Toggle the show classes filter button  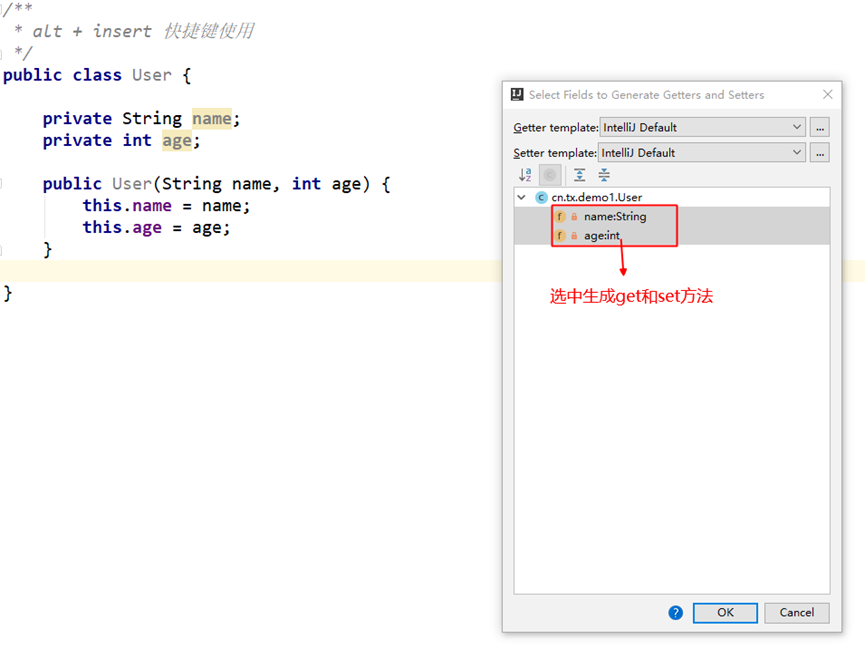(x=549, y=174)
